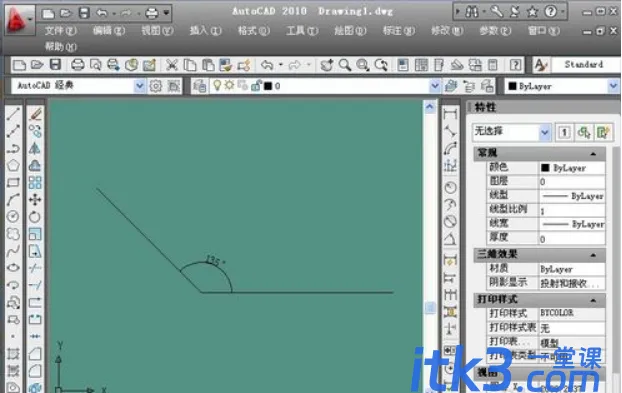The image size is (622, 393).
Task: Open the ByLayer color control dropdown
Action: click(613, 86)
